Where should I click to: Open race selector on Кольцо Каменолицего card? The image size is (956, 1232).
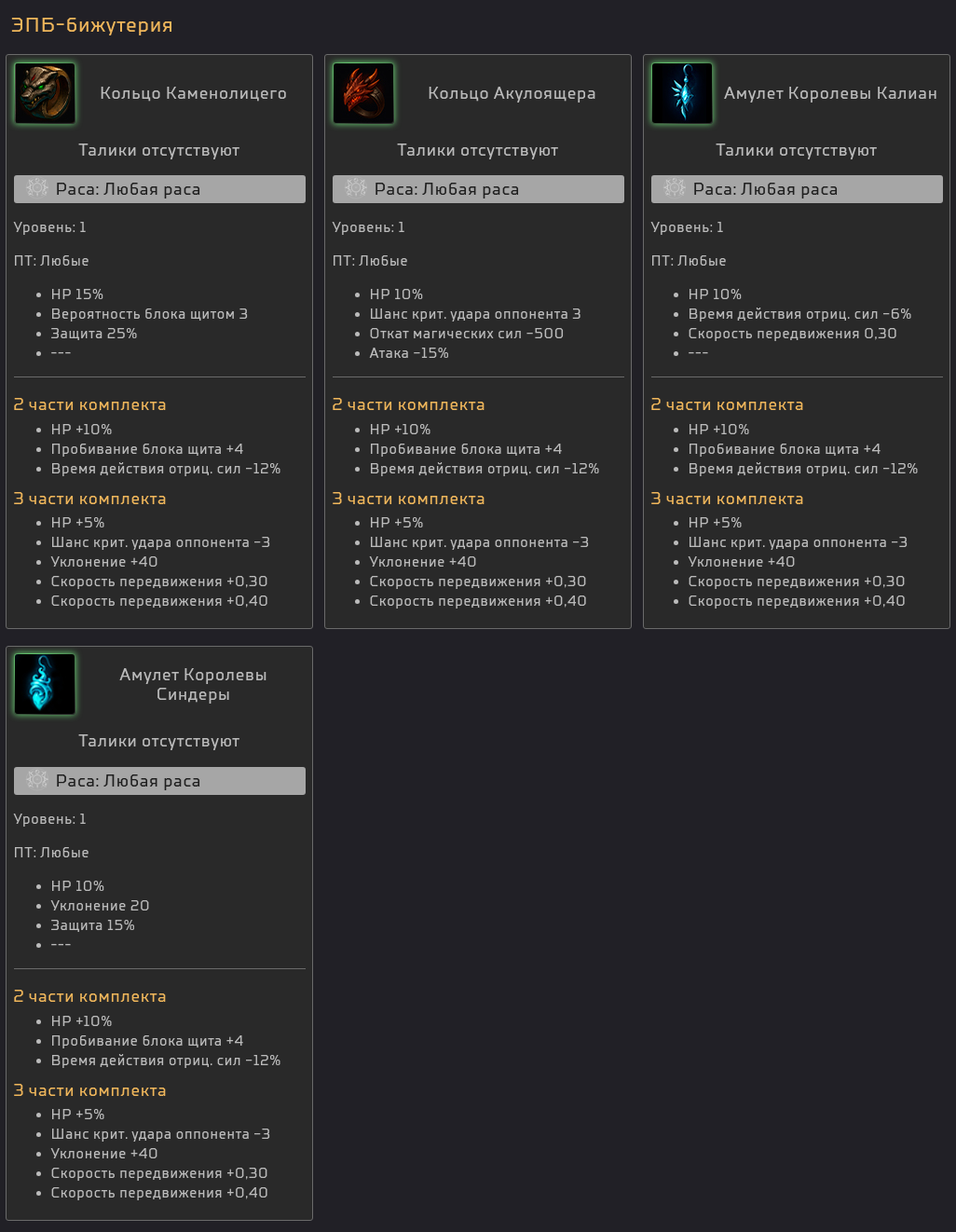point(159,189)
